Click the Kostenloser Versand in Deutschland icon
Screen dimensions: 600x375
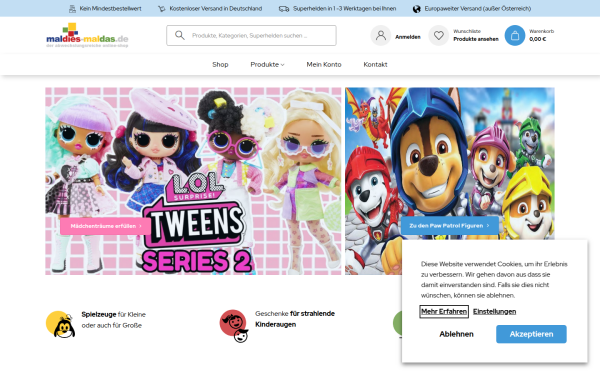162,8
